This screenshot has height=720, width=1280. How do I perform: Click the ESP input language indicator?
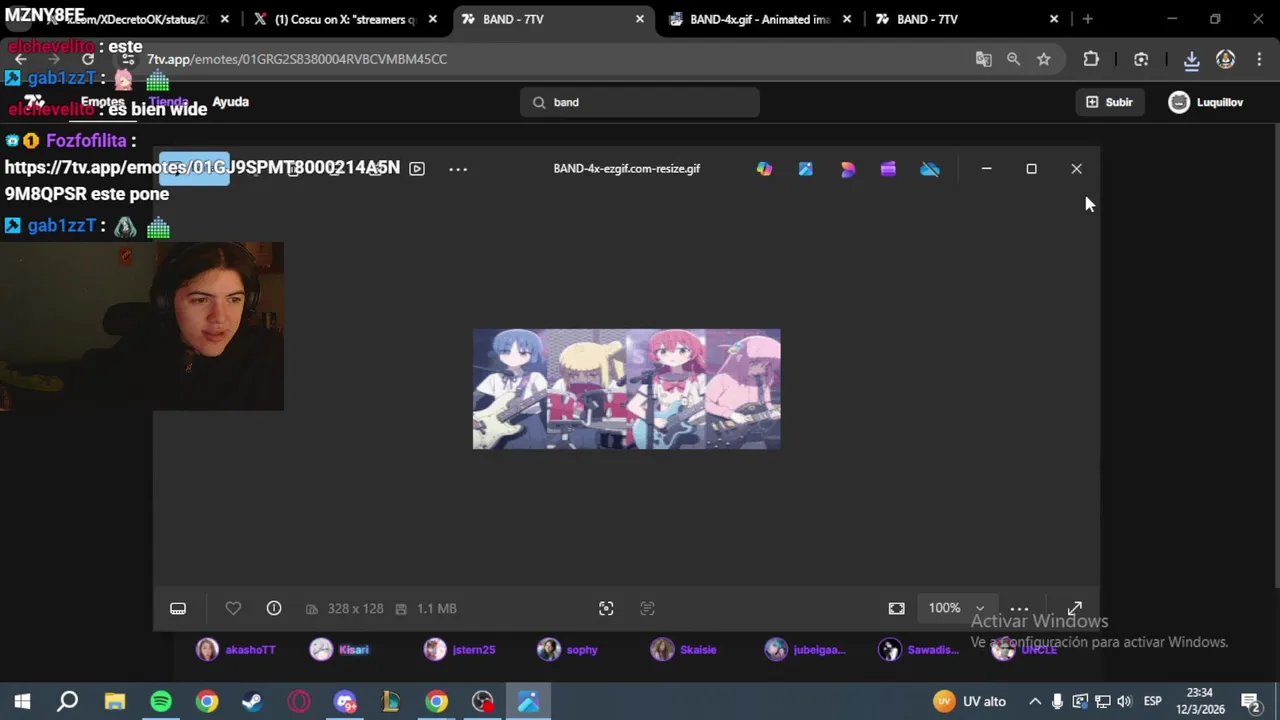tap(1153, 701)
